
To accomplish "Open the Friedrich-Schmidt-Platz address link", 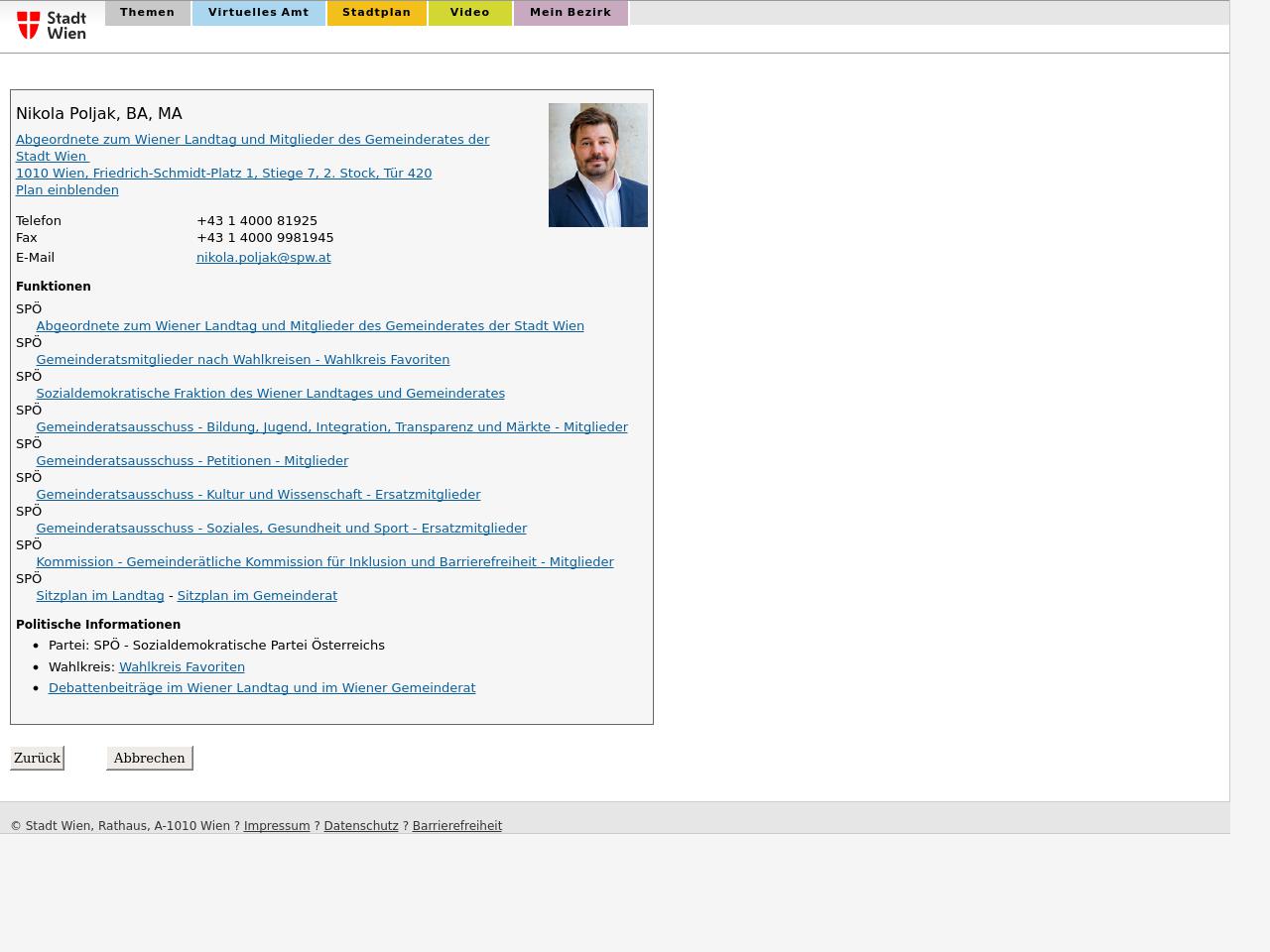I will coord(223,174).
